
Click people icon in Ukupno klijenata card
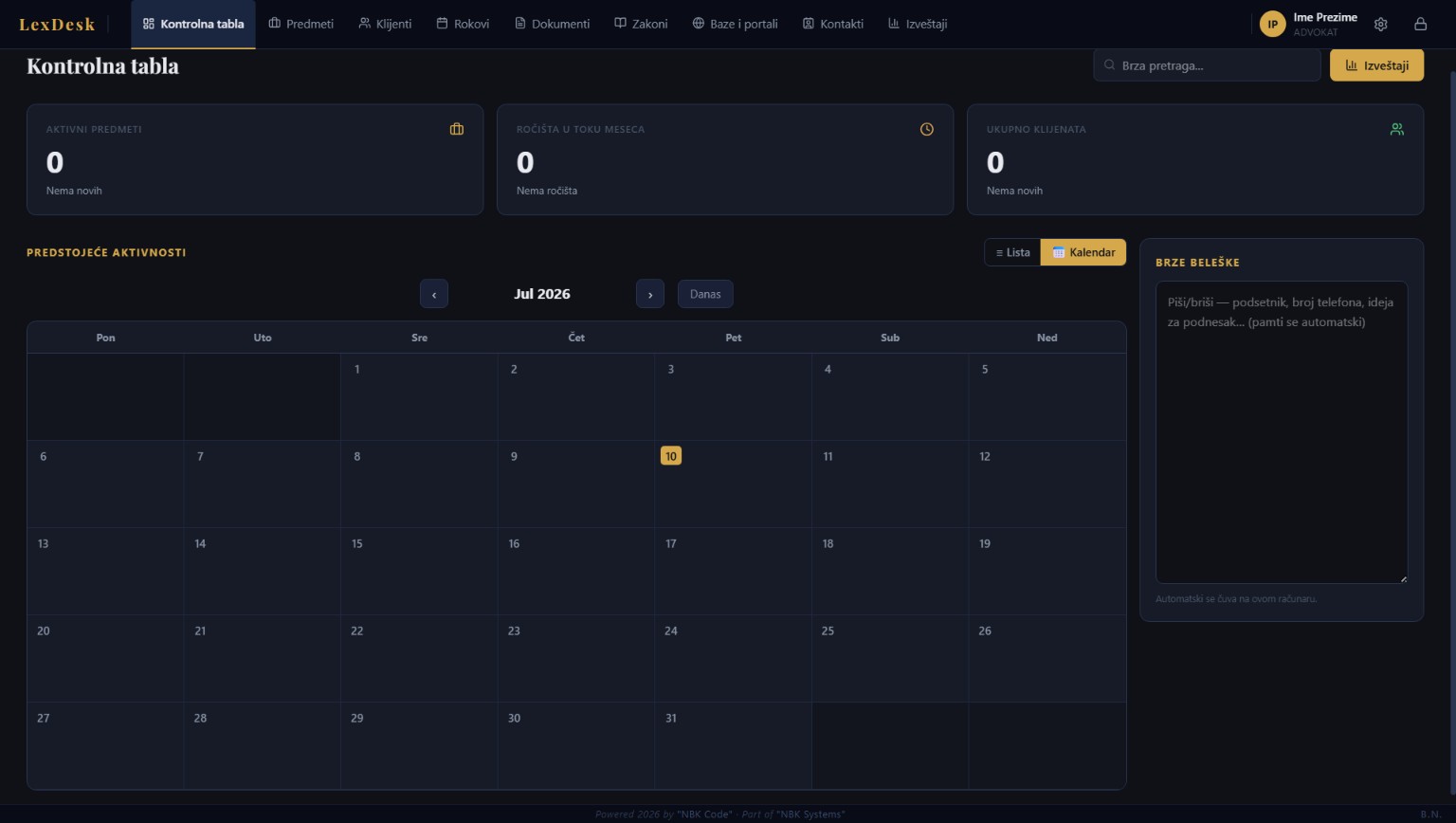coord(1397,129)
